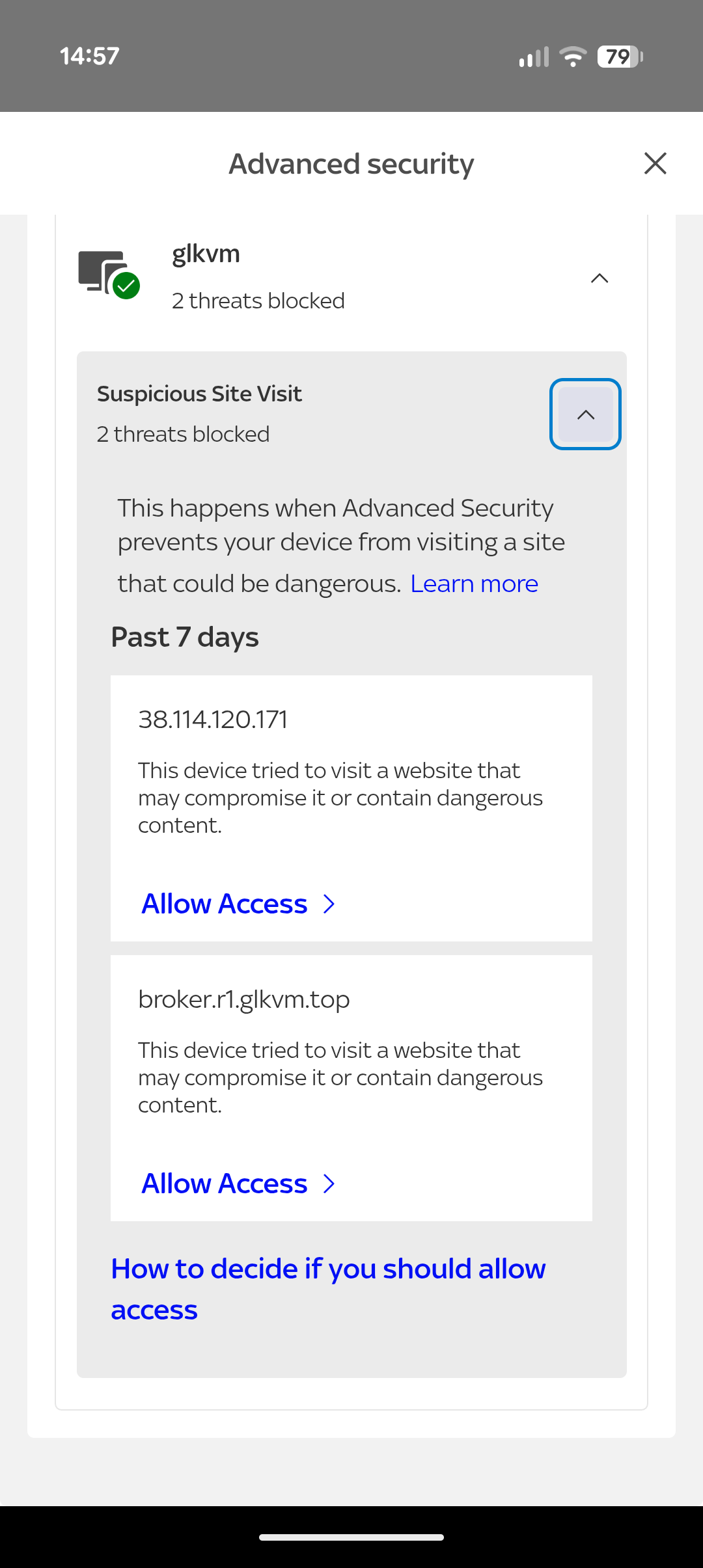
Task: Tap the arrow beside Allow Access for broker.r1.glkvm.top
Action: click(x=329, y=1183)
